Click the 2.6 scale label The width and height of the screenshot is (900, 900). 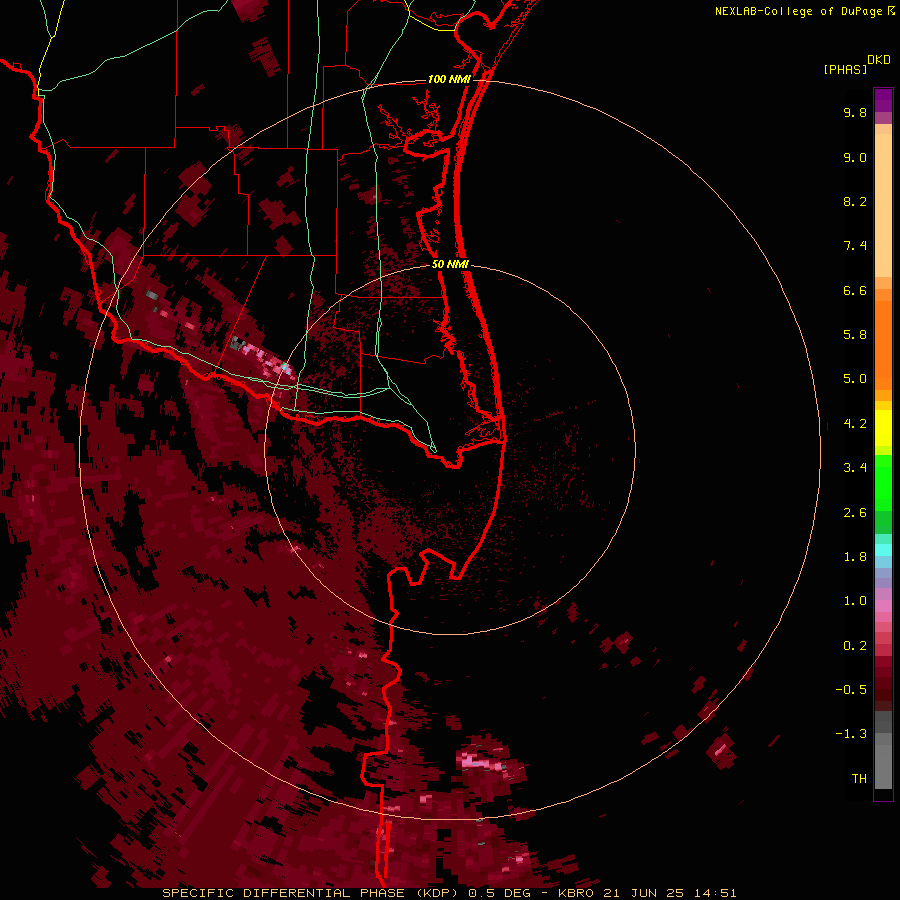pyautogui.click(x=855, y=513)
